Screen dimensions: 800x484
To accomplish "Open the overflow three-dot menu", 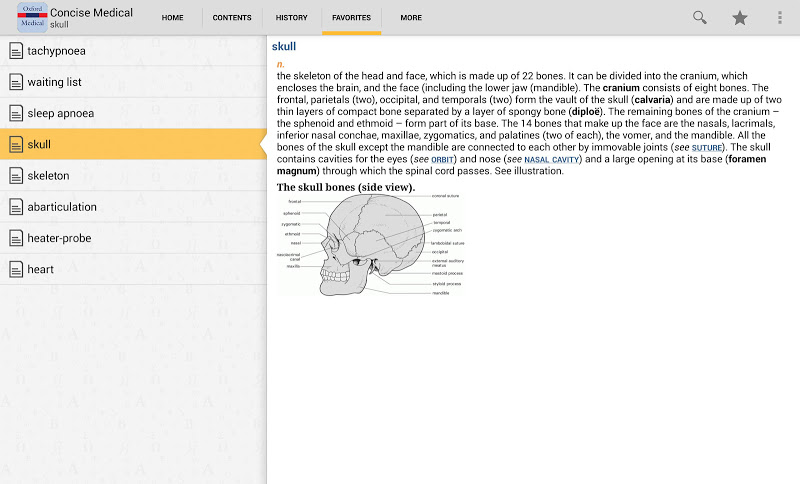I will pos(780,18).
